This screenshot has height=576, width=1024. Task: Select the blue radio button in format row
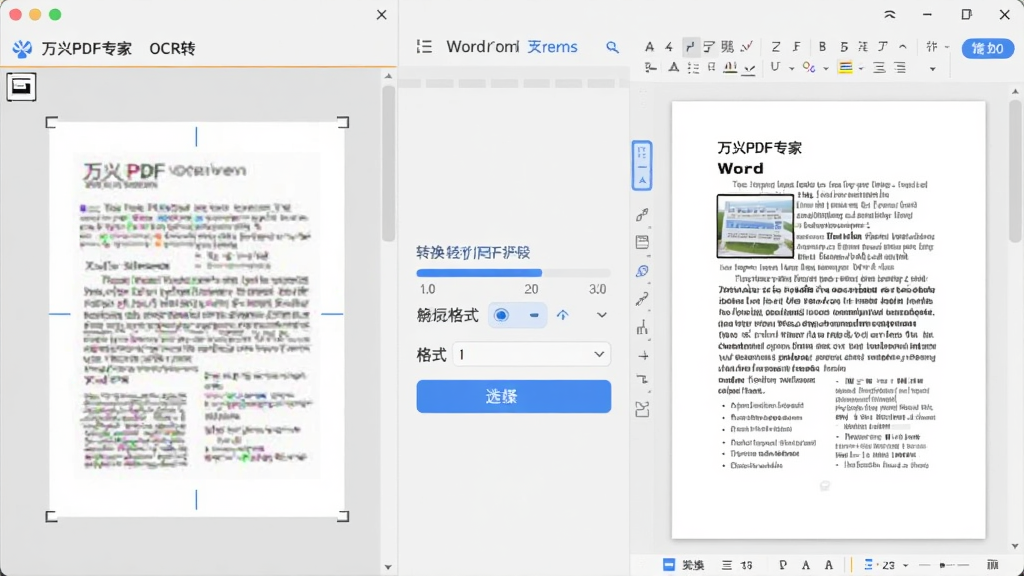coord(501,315)
